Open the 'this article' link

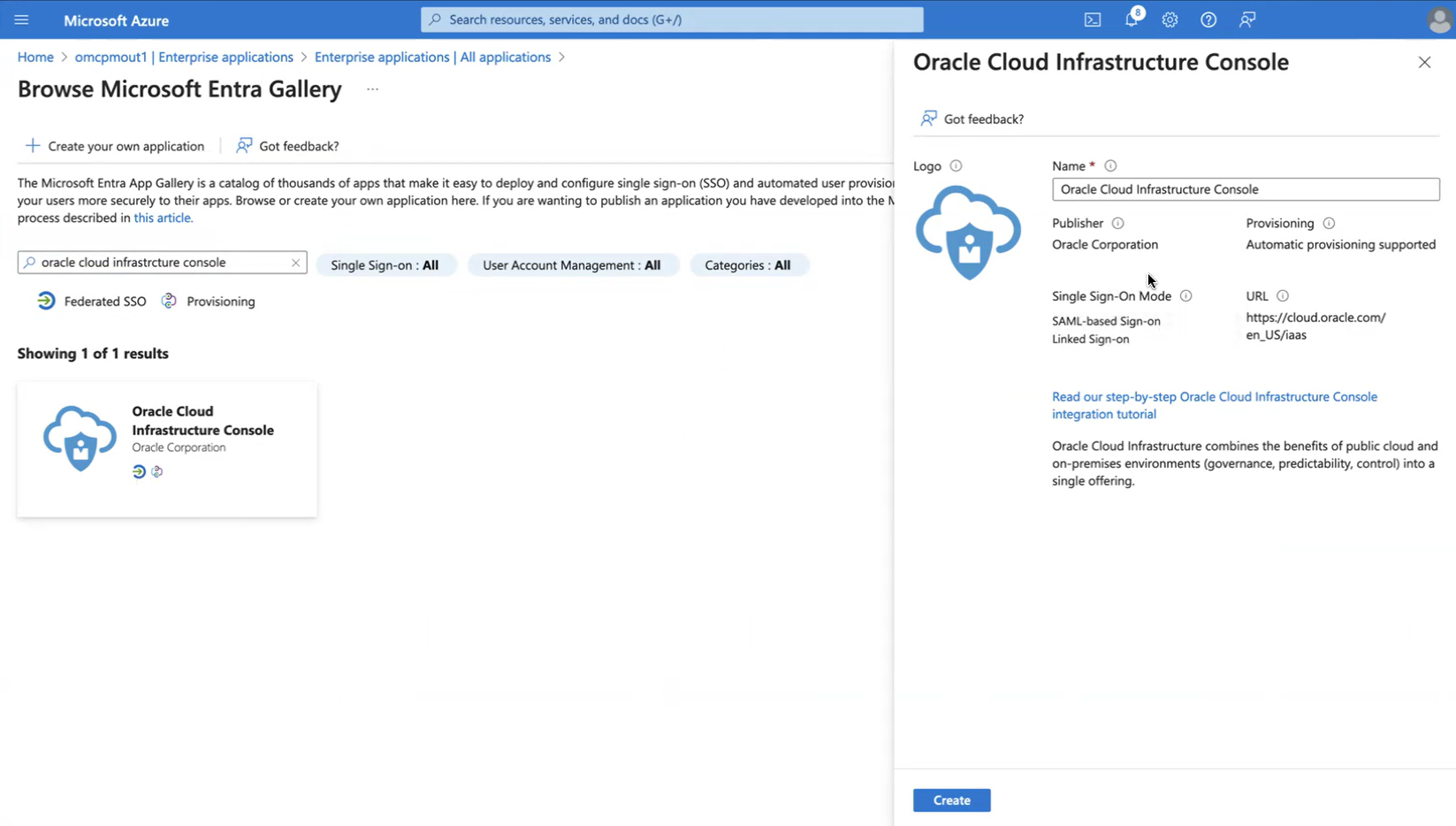(163, 218)
